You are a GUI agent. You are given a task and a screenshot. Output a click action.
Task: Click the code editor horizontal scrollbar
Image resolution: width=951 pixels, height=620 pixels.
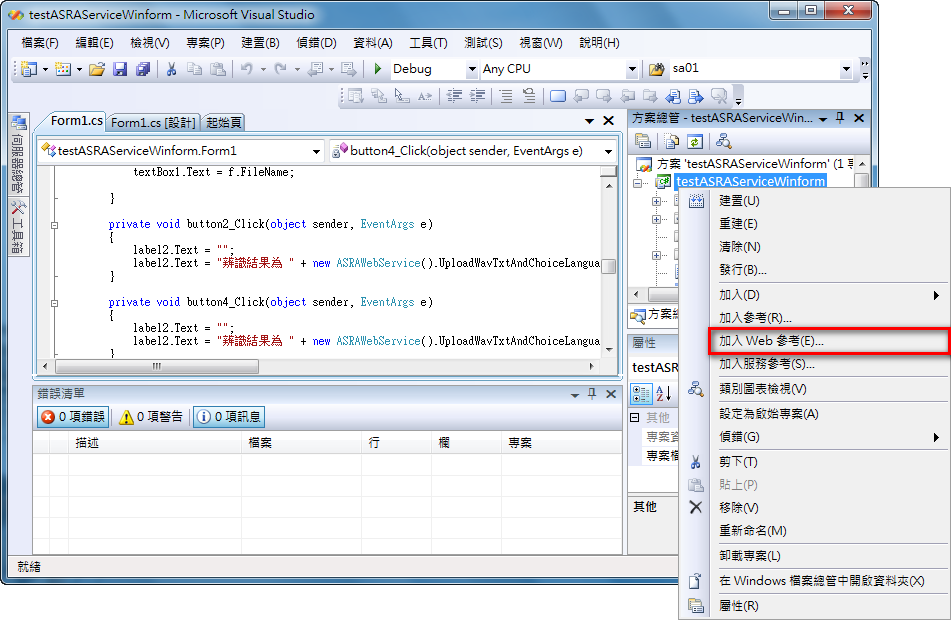pyautogui.click(x=200, y=367)
